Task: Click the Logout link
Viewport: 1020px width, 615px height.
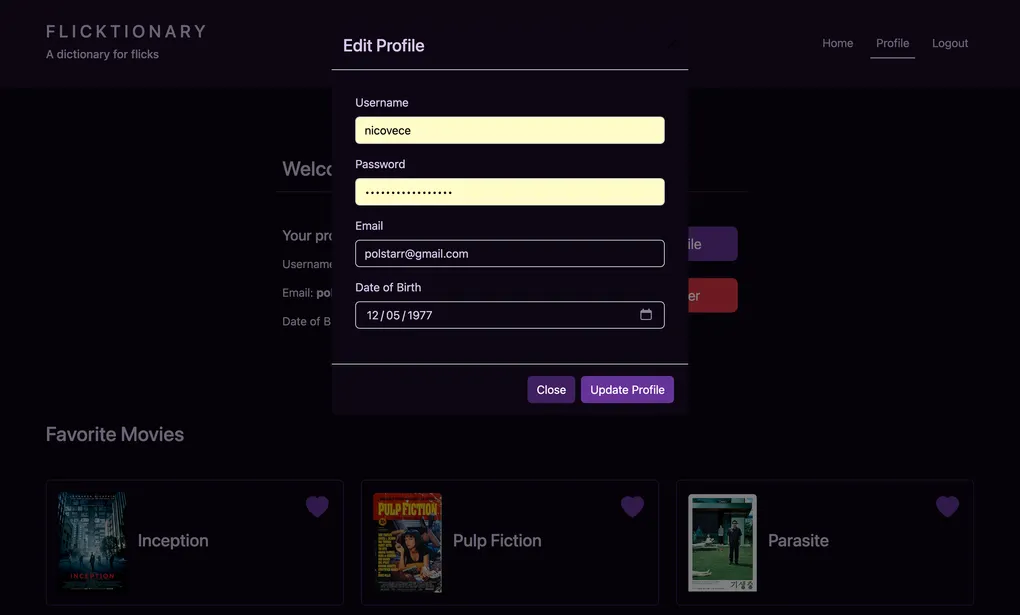Action: [x=949, y=42]
